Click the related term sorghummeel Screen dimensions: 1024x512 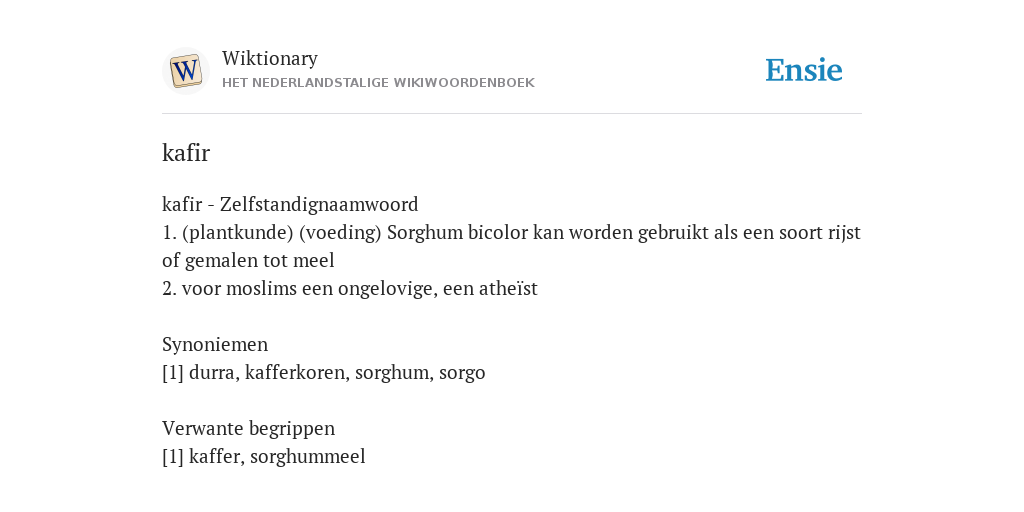[308, 456]
